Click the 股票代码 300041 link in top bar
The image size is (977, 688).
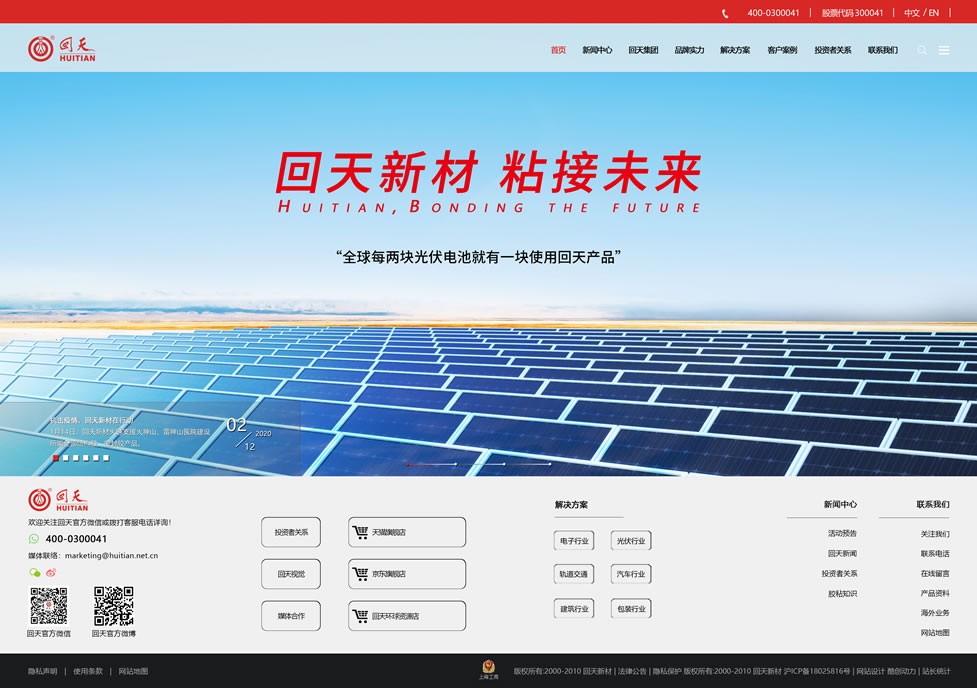(852, 13)
